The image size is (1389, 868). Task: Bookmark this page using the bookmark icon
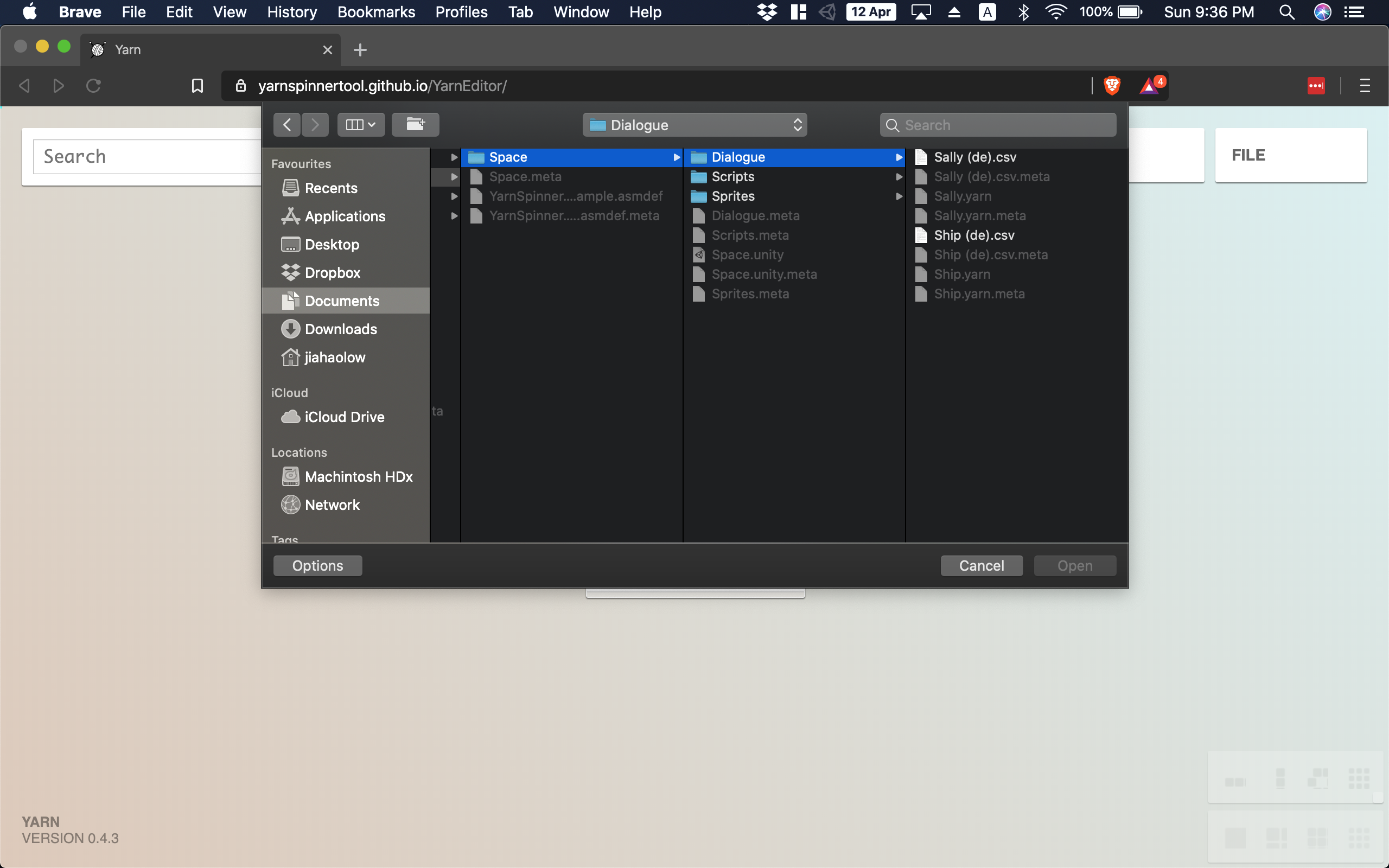pos(197,86)
